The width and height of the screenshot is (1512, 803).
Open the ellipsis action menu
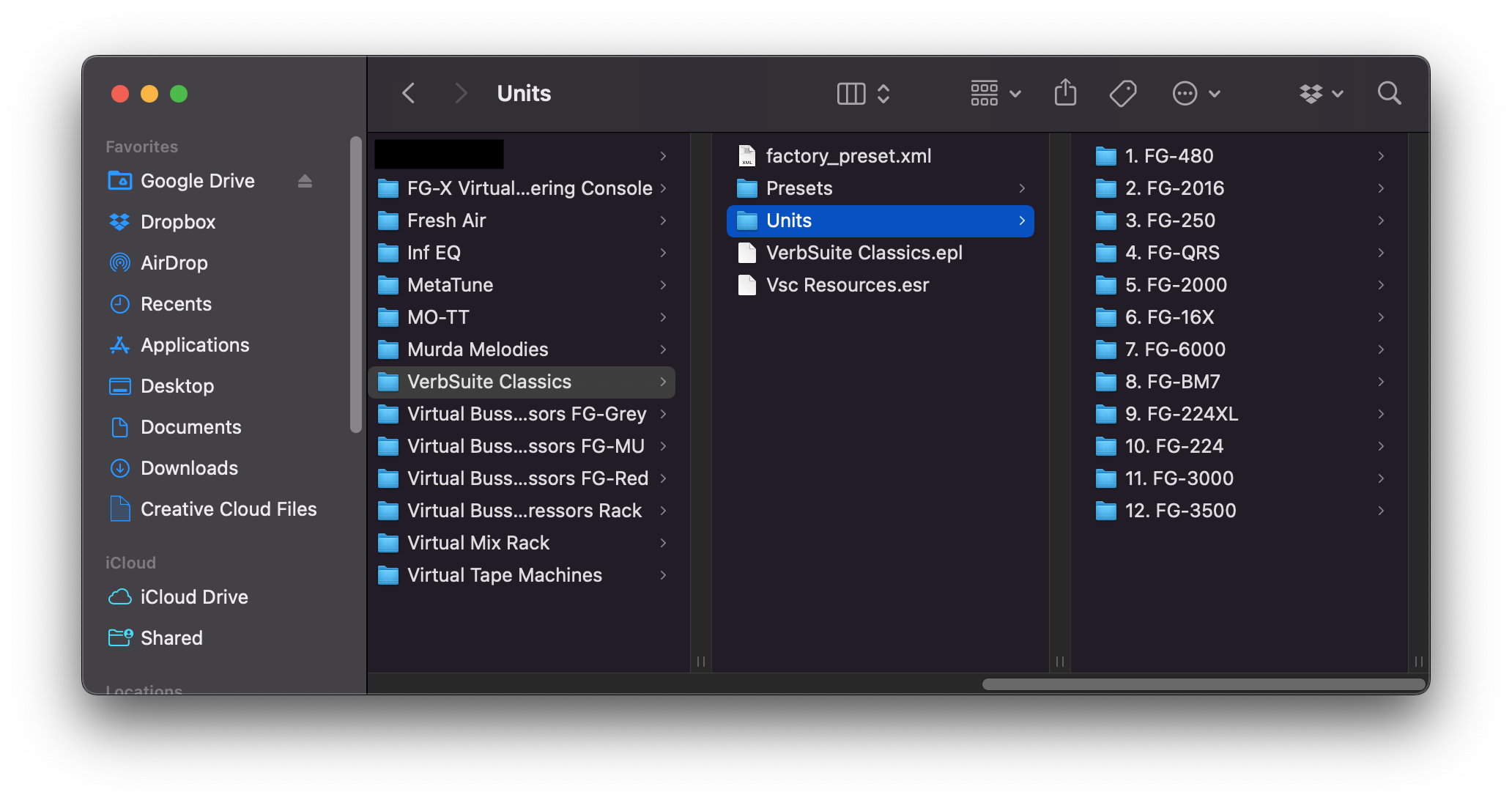click(1196, 94)
